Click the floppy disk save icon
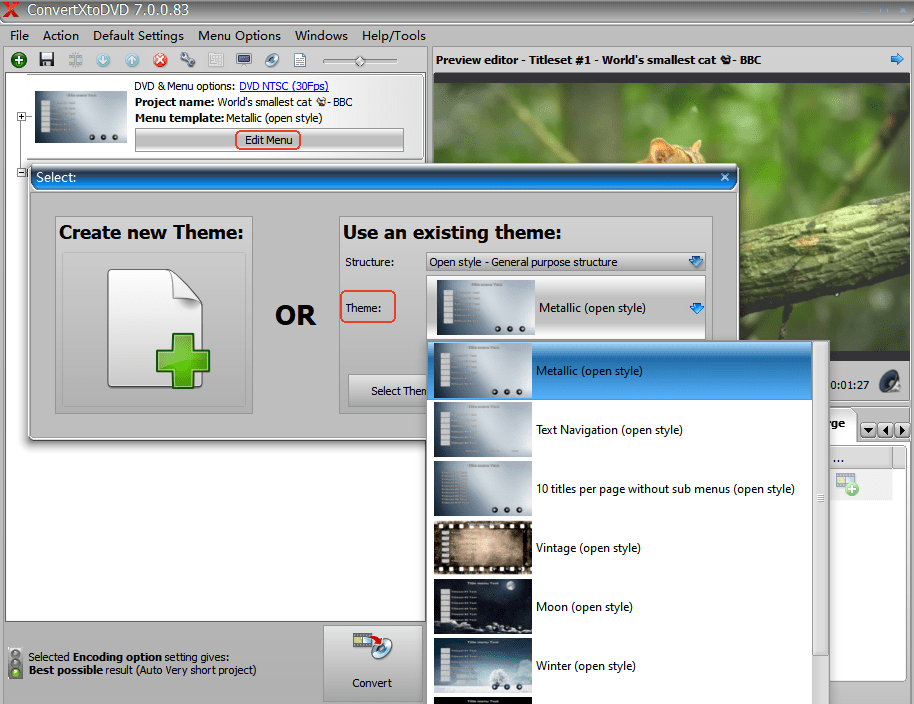This screenshot has width=914, height=704. point(47,61)
